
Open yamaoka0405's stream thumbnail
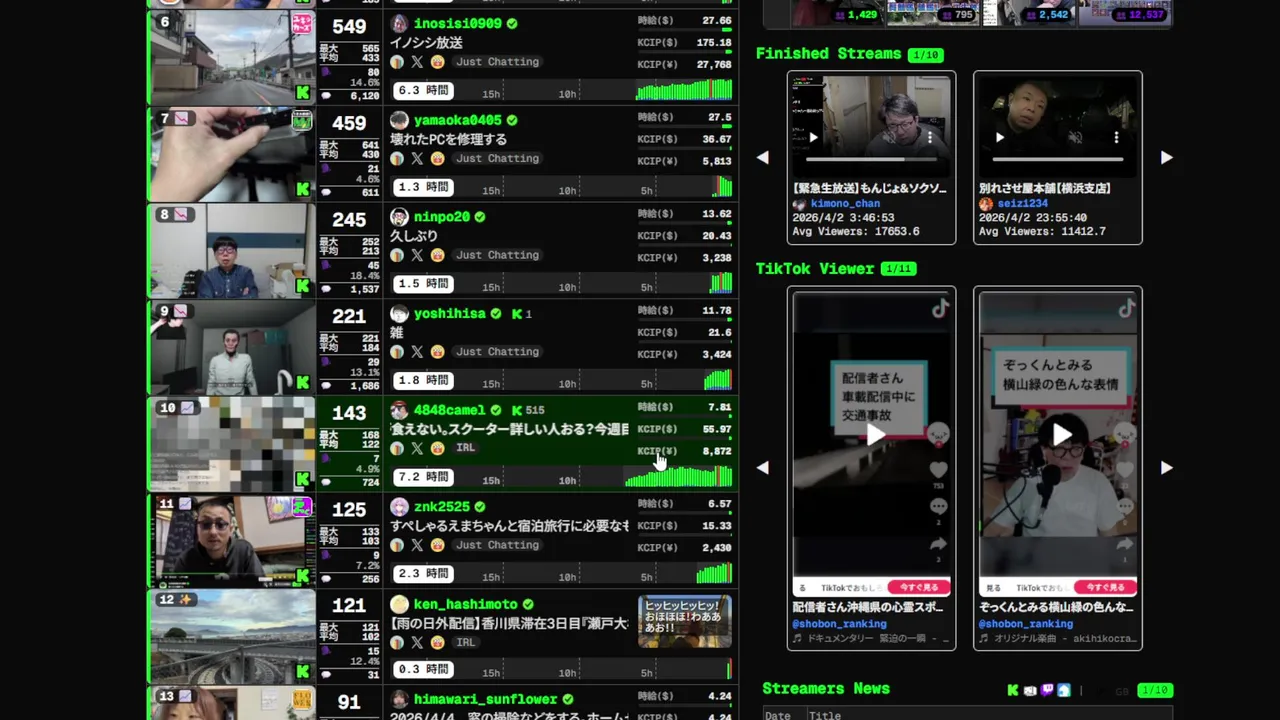[x=232, y=155]
